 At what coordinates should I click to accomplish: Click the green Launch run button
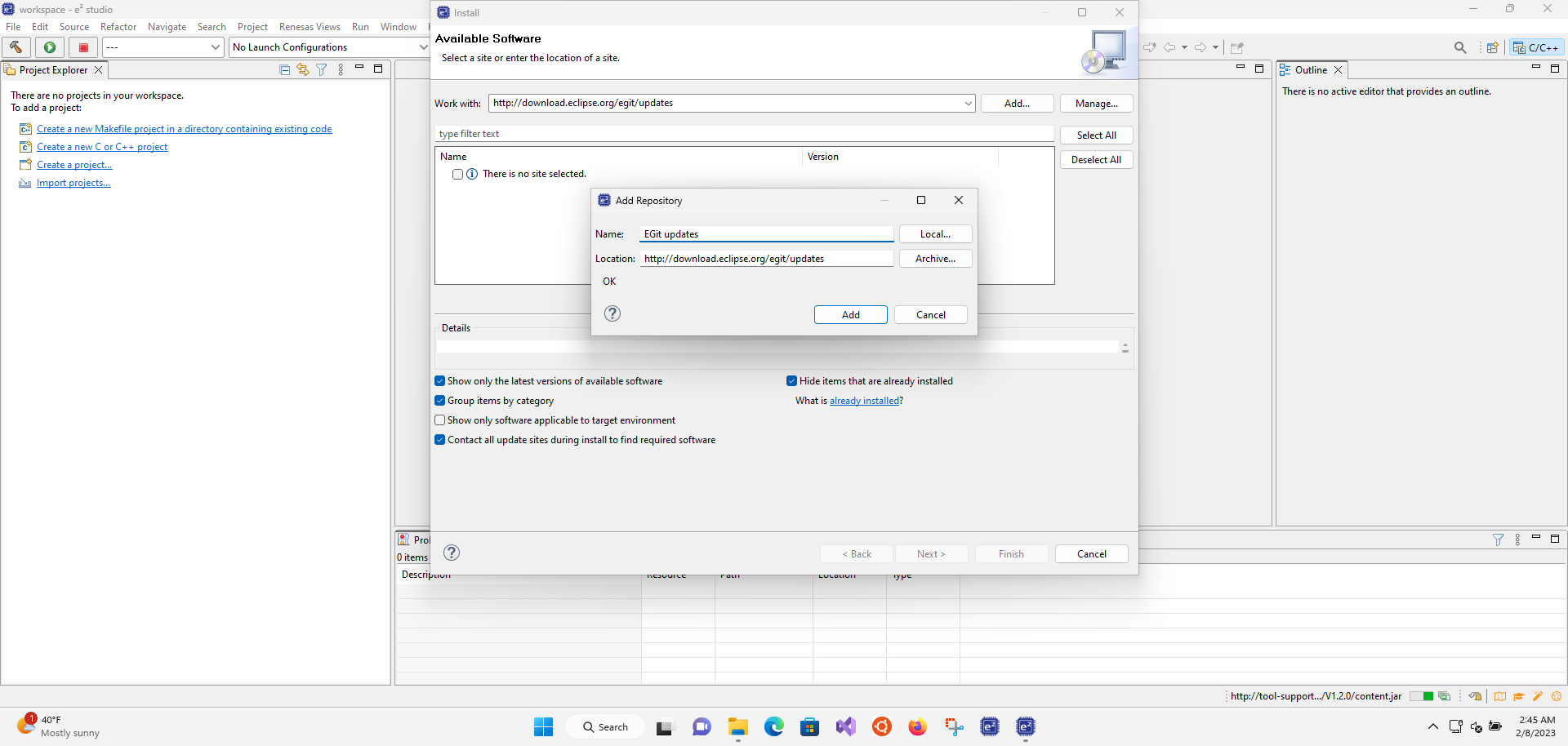pos(50,47)
